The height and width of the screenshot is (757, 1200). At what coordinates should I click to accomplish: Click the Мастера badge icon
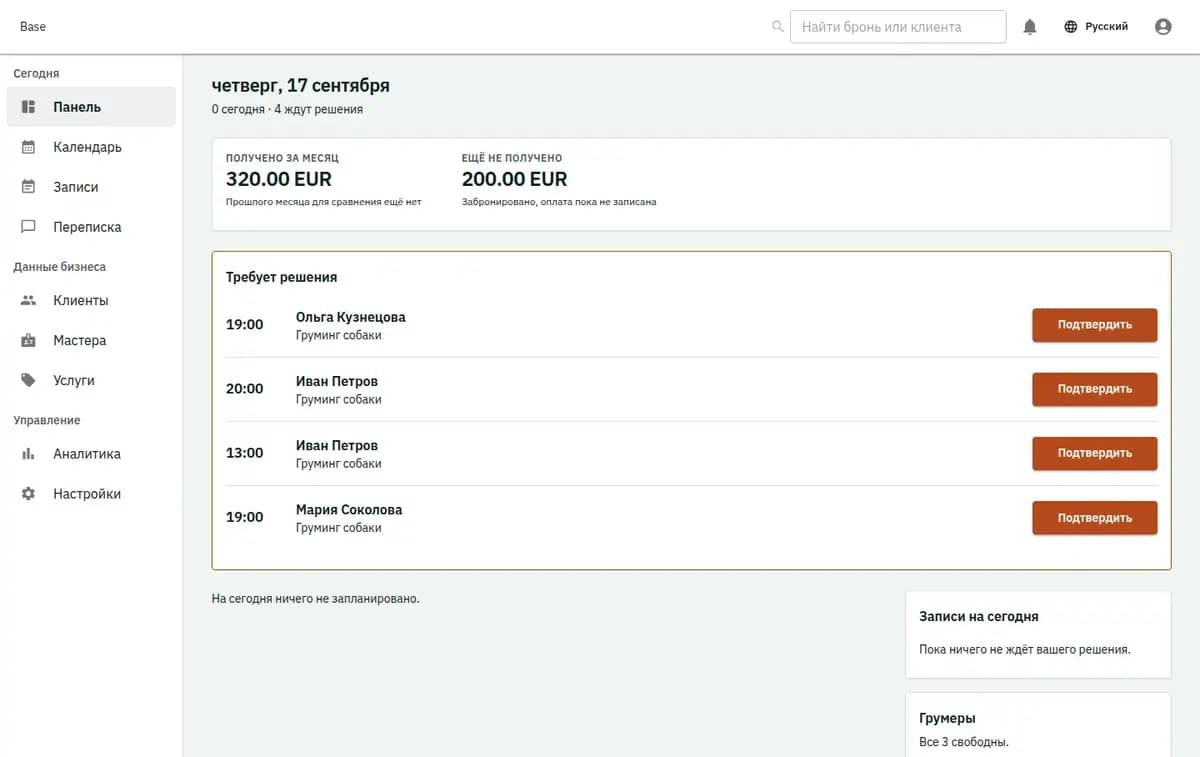click(29, 340)
